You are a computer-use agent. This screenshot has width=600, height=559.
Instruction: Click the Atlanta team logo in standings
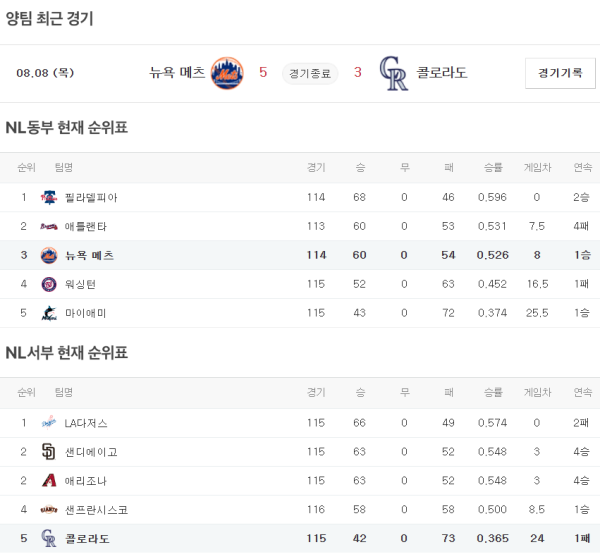(48, 226)
